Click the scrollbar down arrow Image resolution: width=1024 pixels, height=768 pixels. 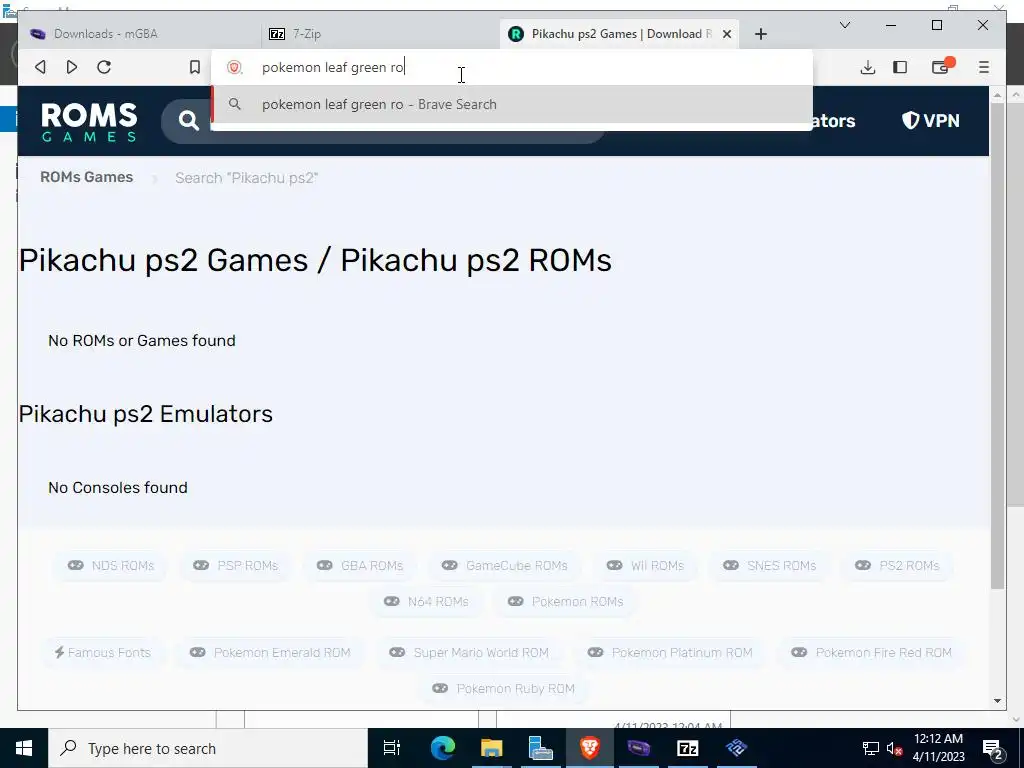(997, 701)
